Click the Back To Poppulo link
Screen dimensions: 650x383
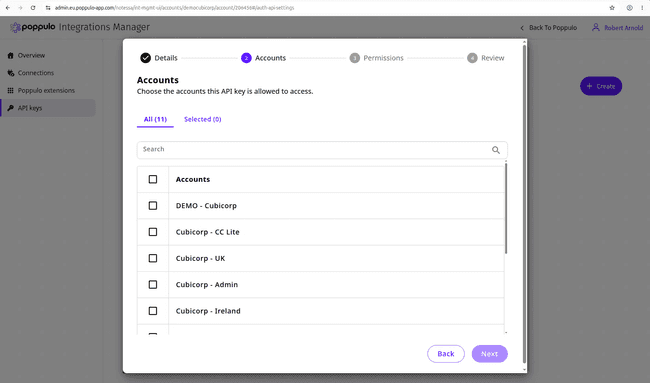(548, 28)
